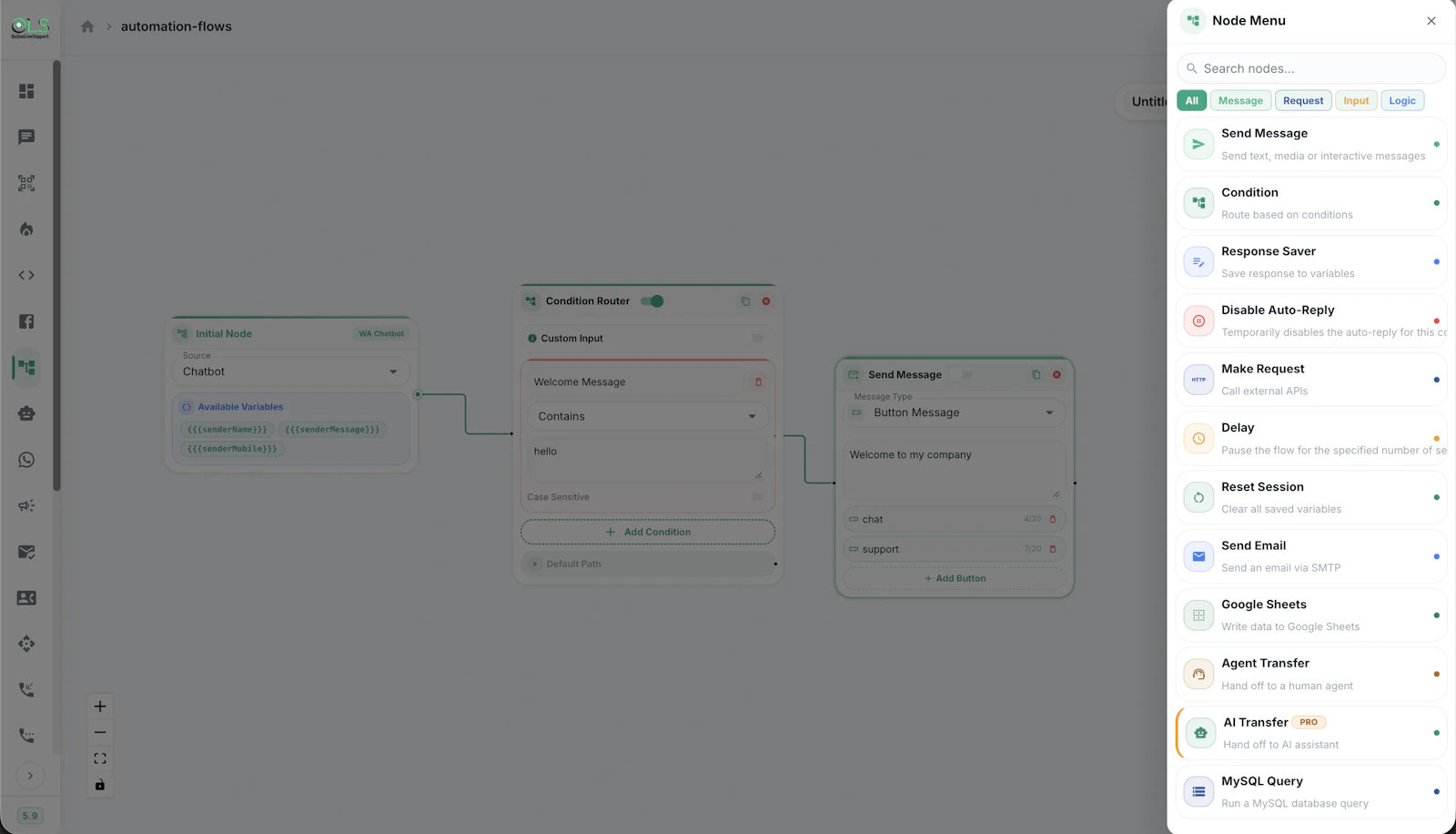The height and width of the screenshot is (834, 1456).
Task: Duplicate the Condition Router node
Action: 745,301
